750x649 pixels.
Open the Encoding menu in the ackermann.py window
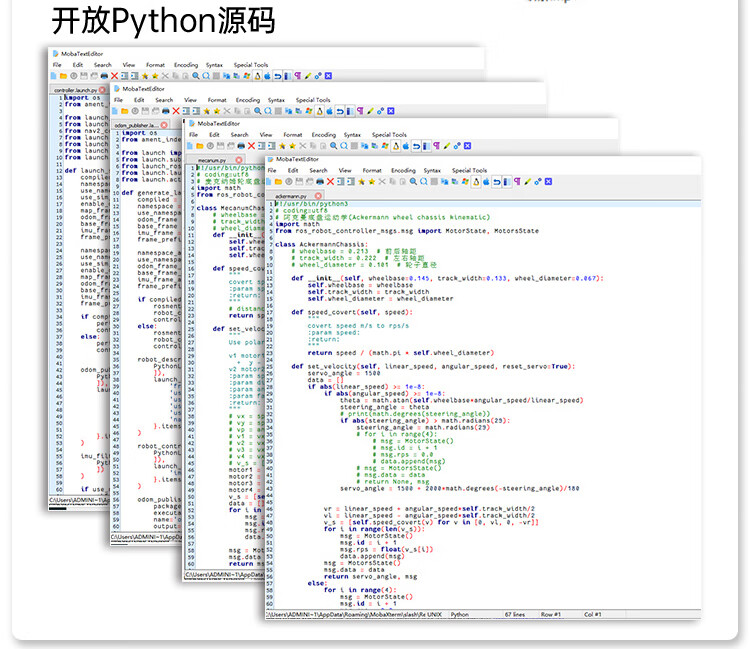[x=403, y=171]
